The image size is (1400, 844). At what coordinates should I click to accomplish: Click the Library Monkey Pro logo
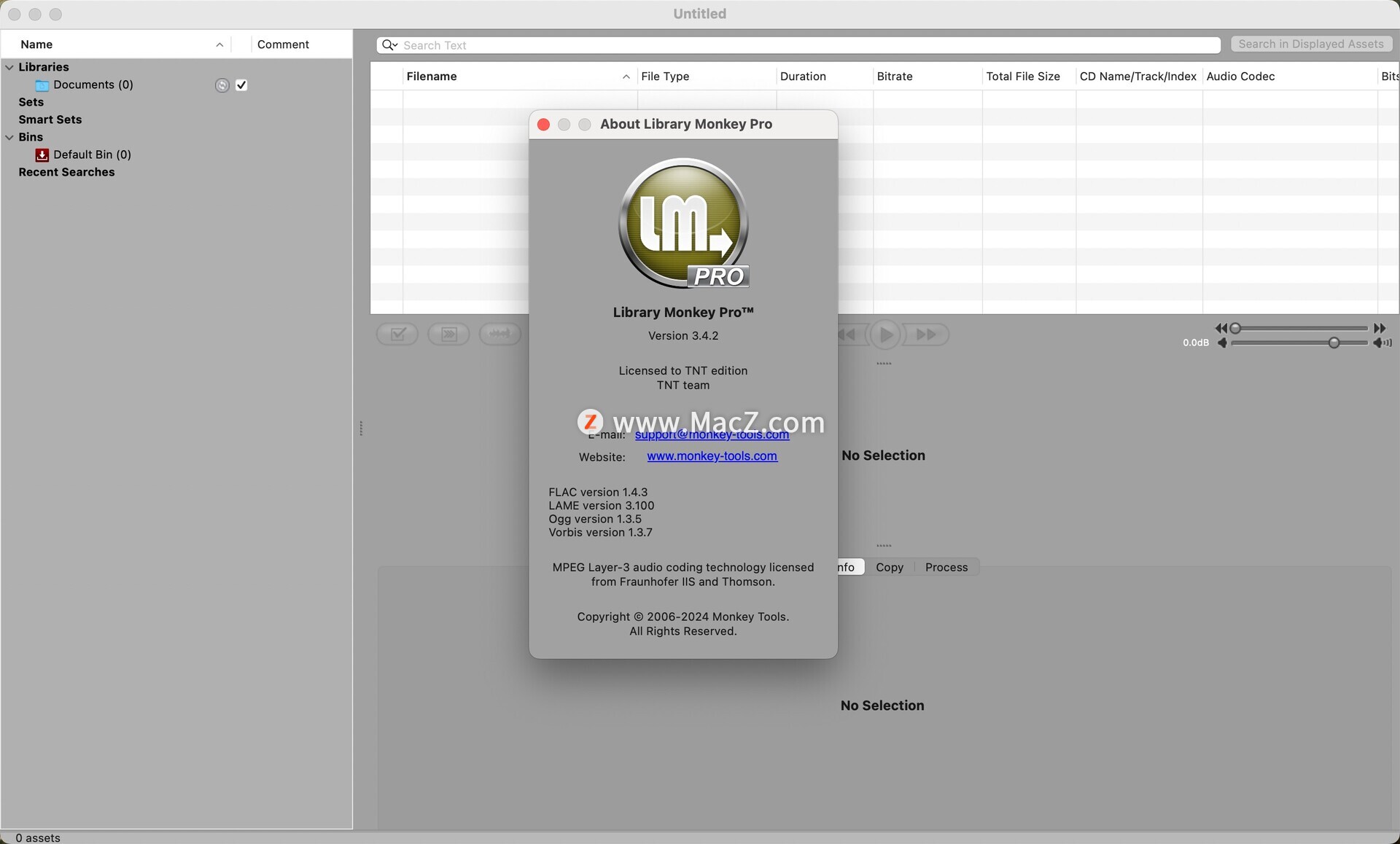coord(683,223)
